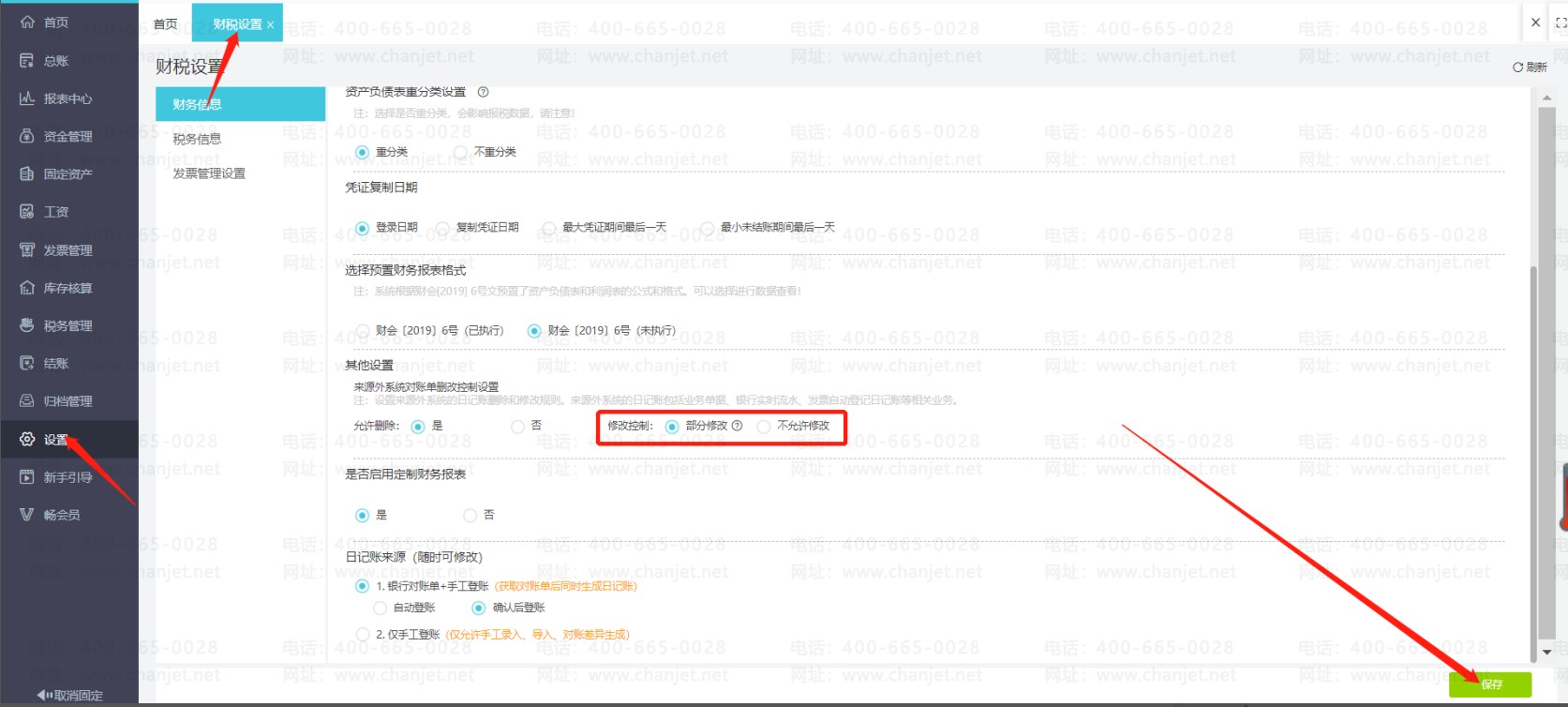
Task: Click the 刷新 refresh button
Action: pyautogui.click(x=1530, y=68)
